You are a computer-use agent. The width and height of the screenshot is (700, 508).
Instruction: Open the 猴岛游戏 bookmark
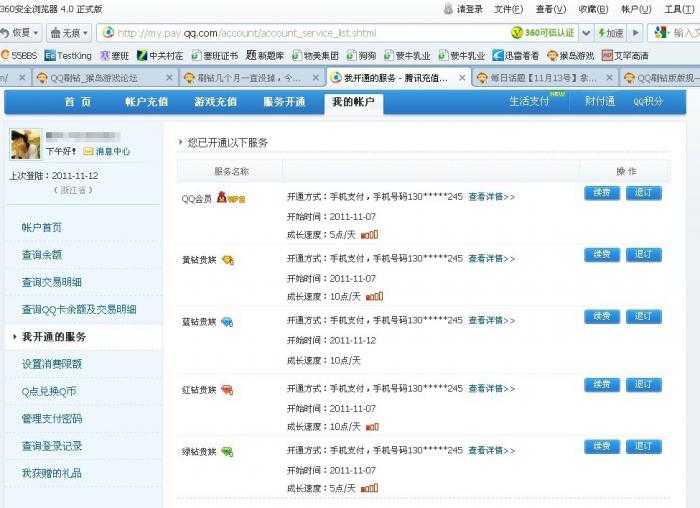pyautogui.click(x=571, y=55)
